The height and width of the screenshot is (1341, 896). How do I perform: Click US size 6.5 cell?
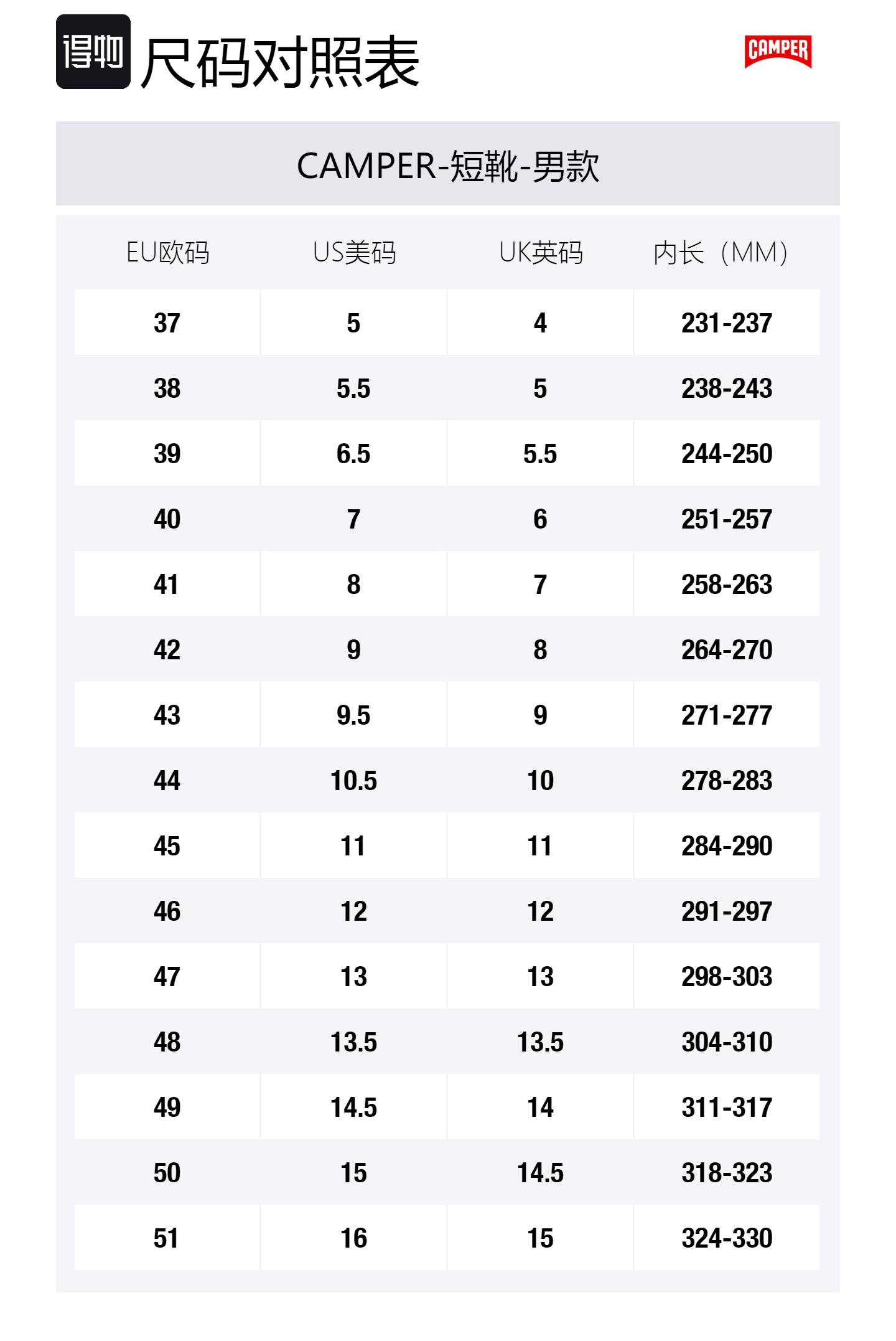point(354,454)
